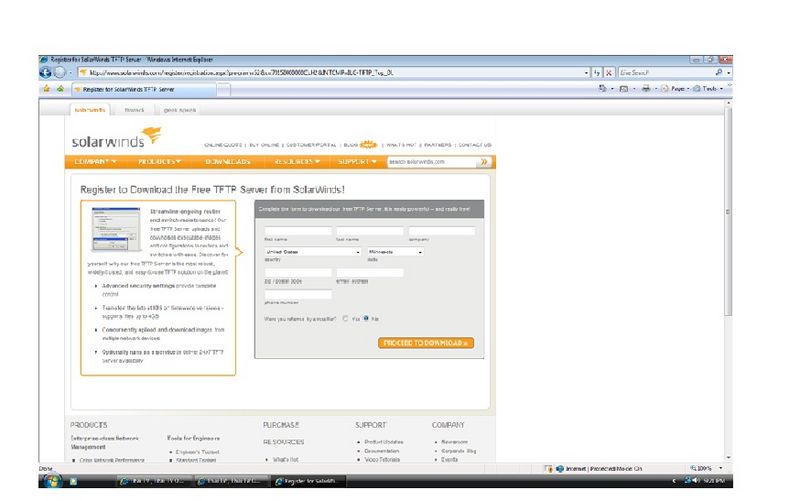Click the first name input field
The width and height of the screenshot is (800, 501).
[298, 231]
